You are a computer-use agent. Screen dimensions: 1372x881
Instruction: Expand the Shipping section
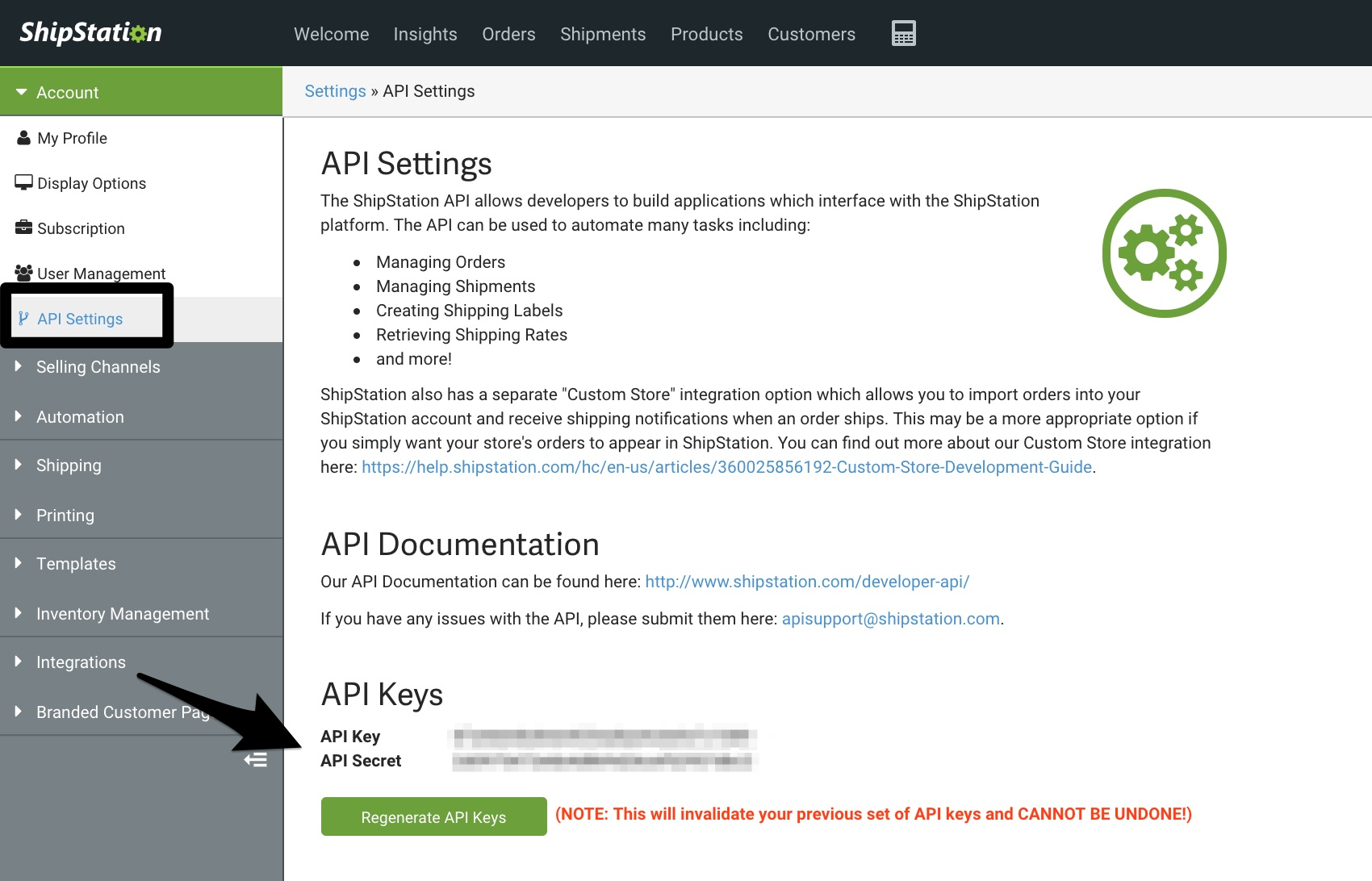point(141,466)
